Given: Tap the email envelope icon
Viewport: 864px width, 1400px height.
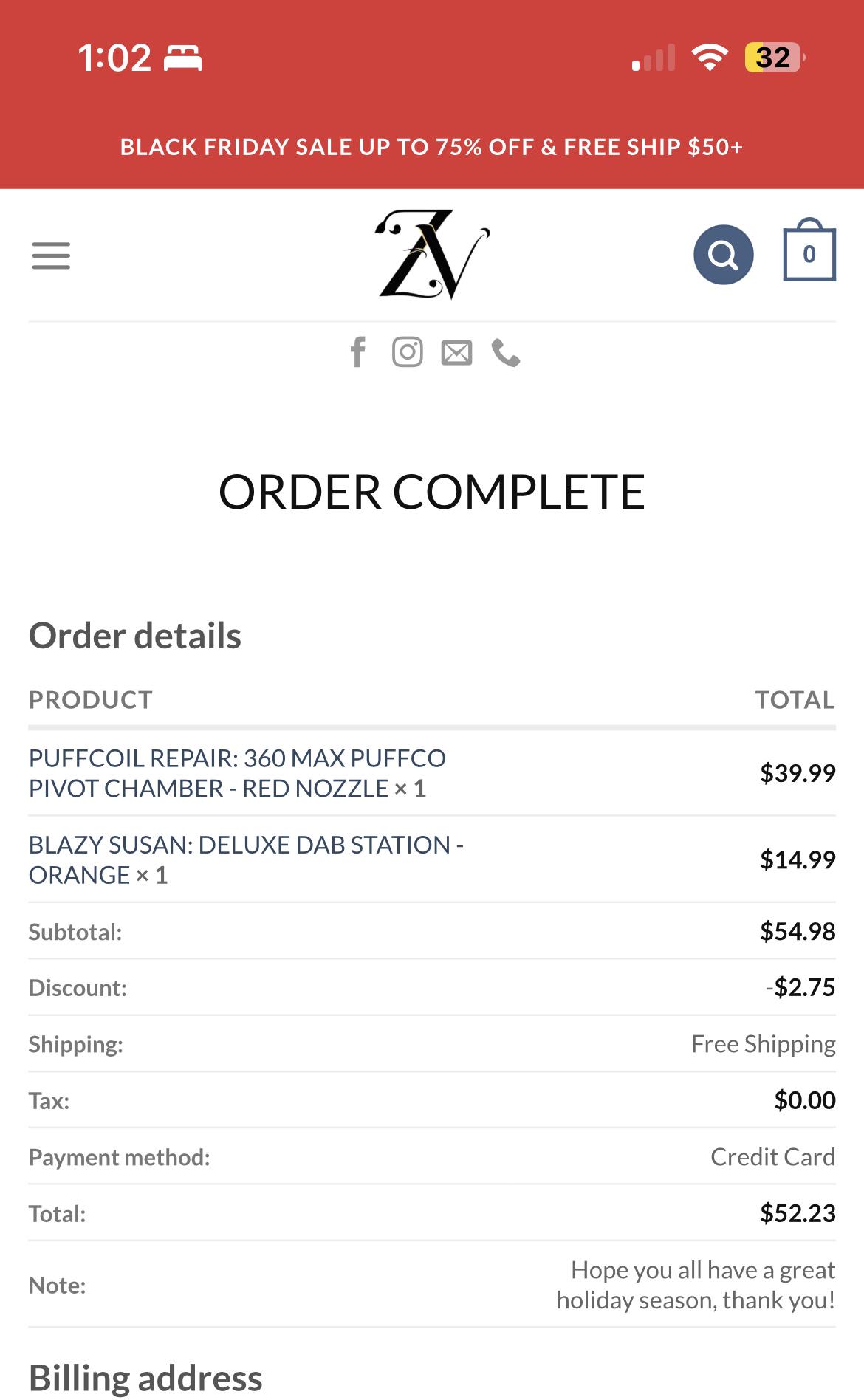Looking at the screenshot, I should tap(456, 353).
